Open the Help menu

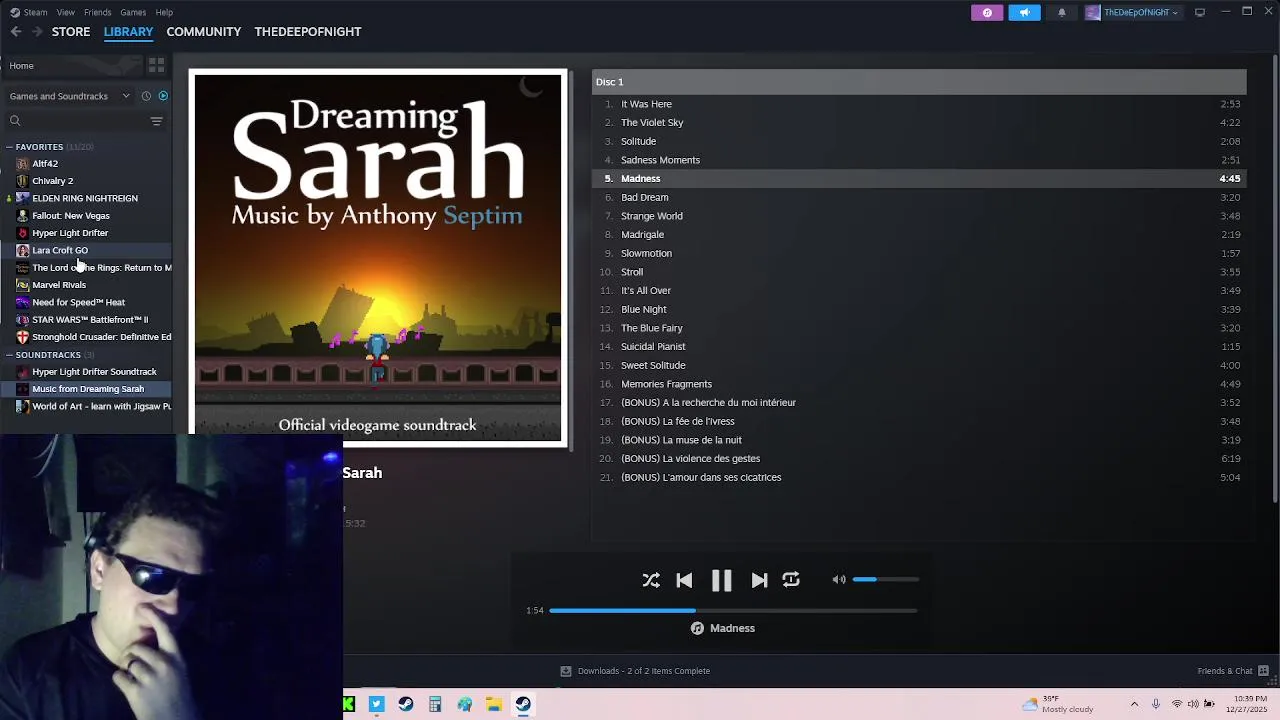pyautogui.click(x=164, y=12)
